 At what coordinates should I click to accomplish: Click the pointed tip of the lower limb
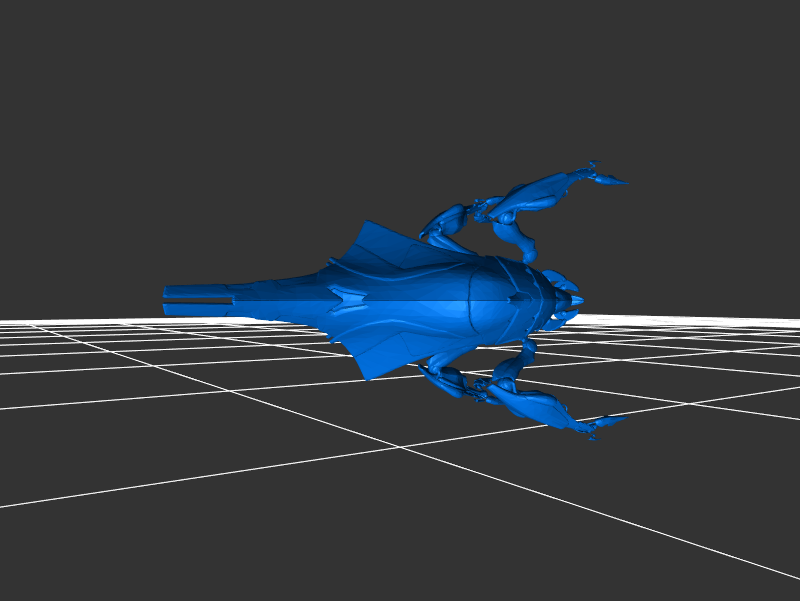[x=620, y=420]
